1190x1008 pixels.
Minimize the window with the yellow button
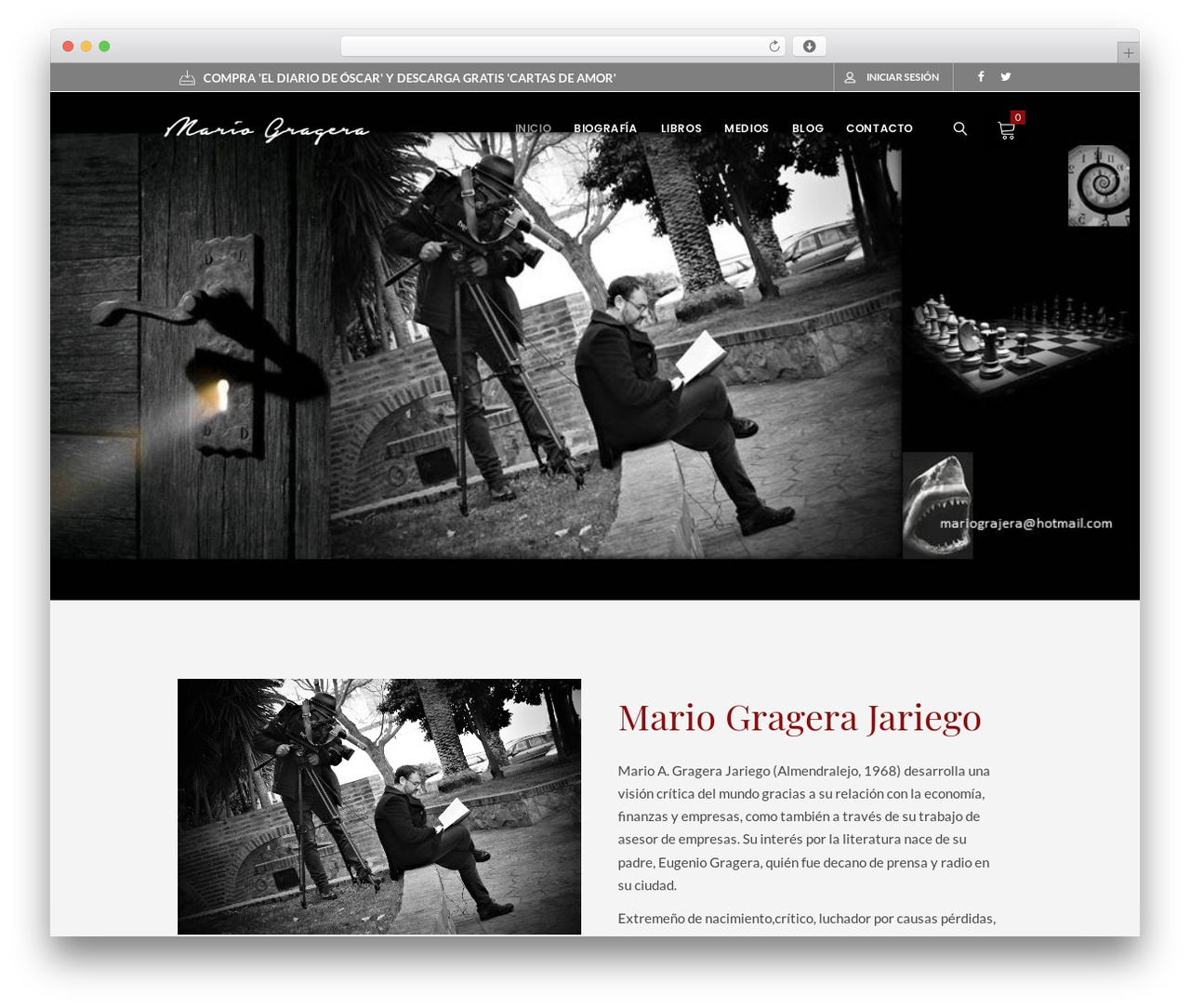coord(86,46)
